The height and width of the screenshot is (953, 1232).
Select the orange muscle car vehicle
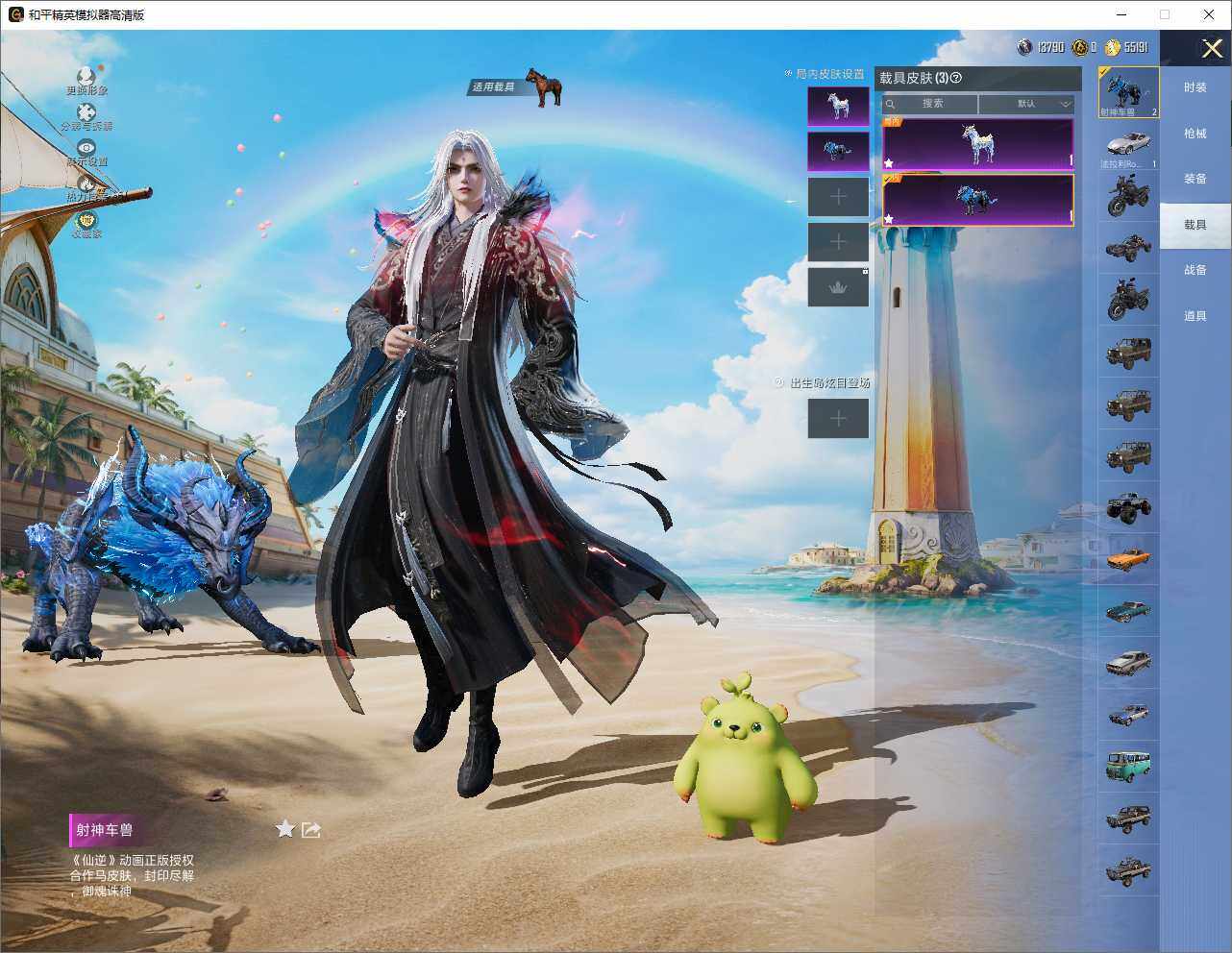pos(1129,558)
